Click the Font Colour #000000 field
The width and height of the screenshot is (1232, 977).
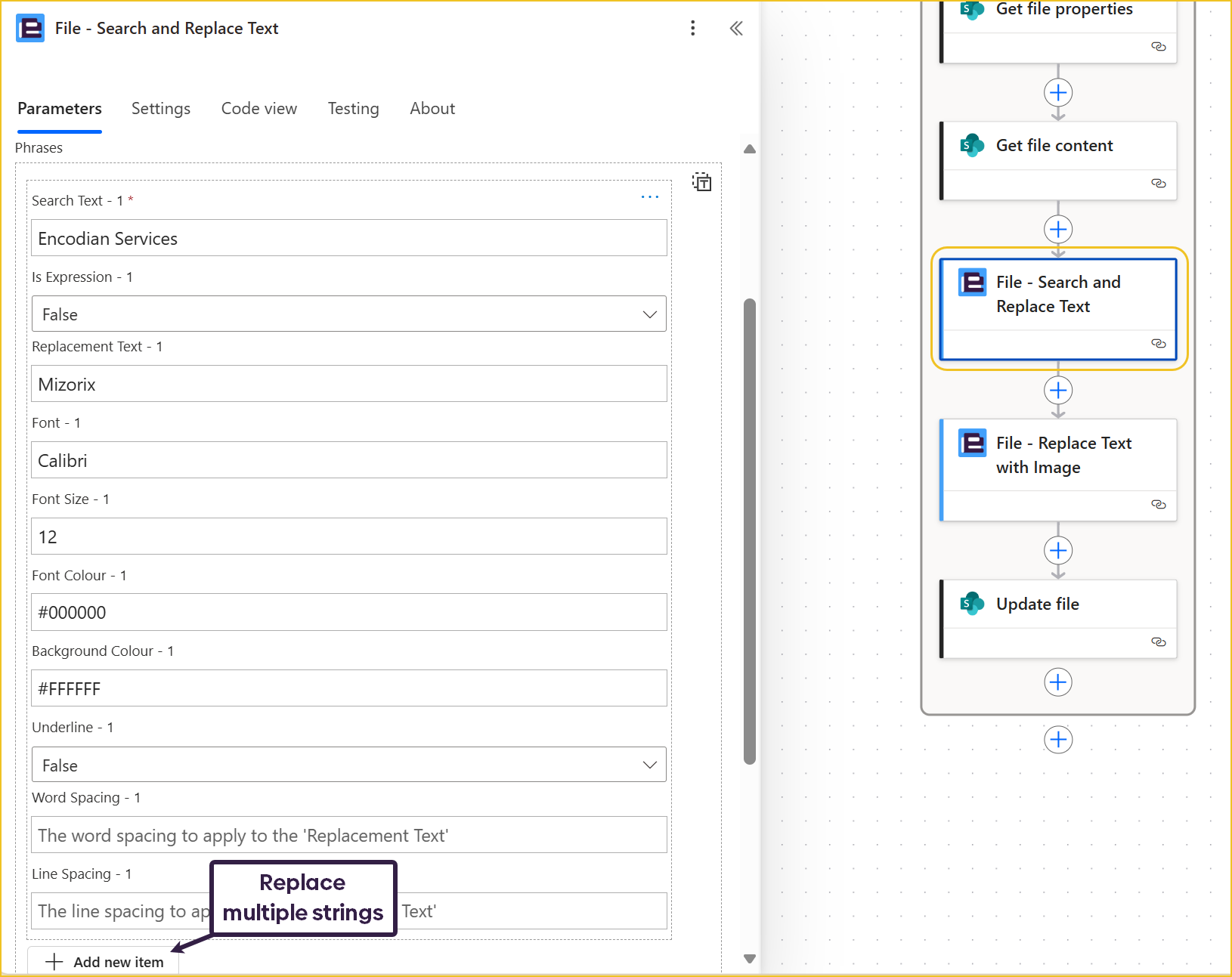point(348,612)
